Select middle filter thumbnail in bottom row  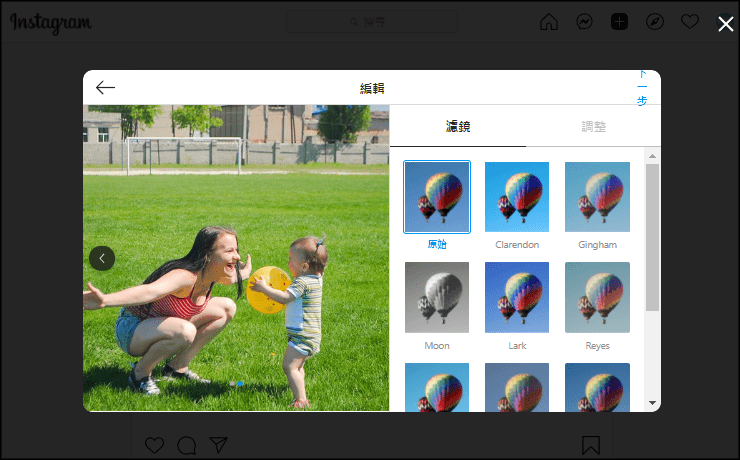click(x=517, y=387)
